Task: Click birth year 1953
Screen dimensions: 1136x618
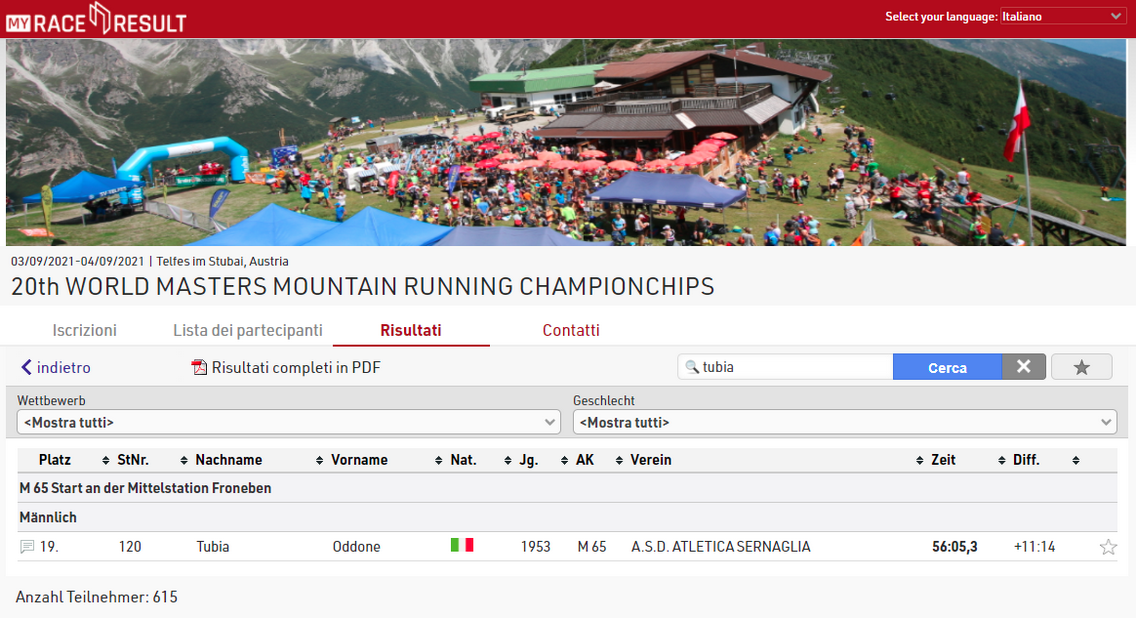Action: click(535, 547)
